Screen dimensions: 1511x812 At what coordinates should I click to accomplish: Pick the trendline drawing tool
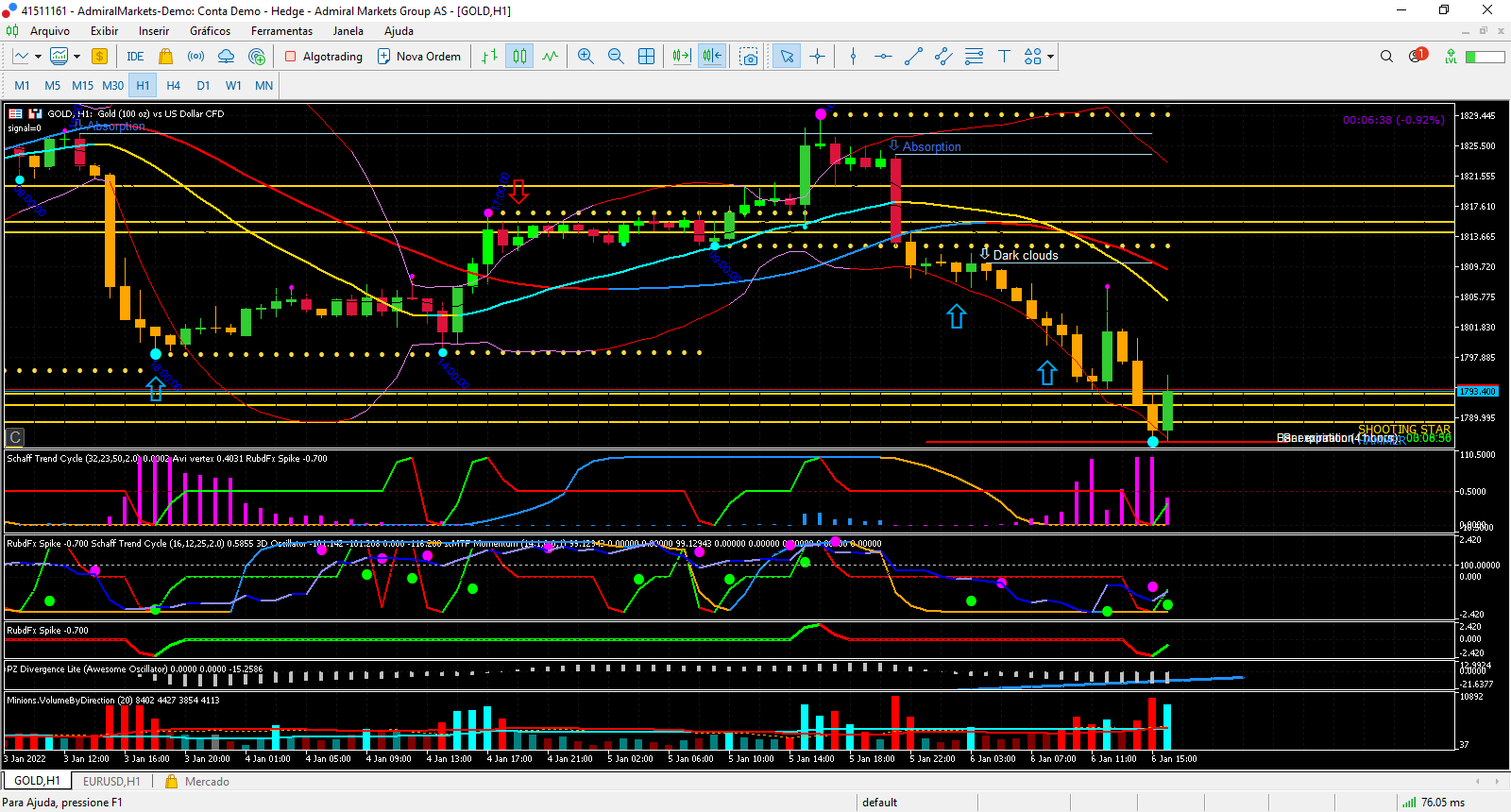click(913, 57)
